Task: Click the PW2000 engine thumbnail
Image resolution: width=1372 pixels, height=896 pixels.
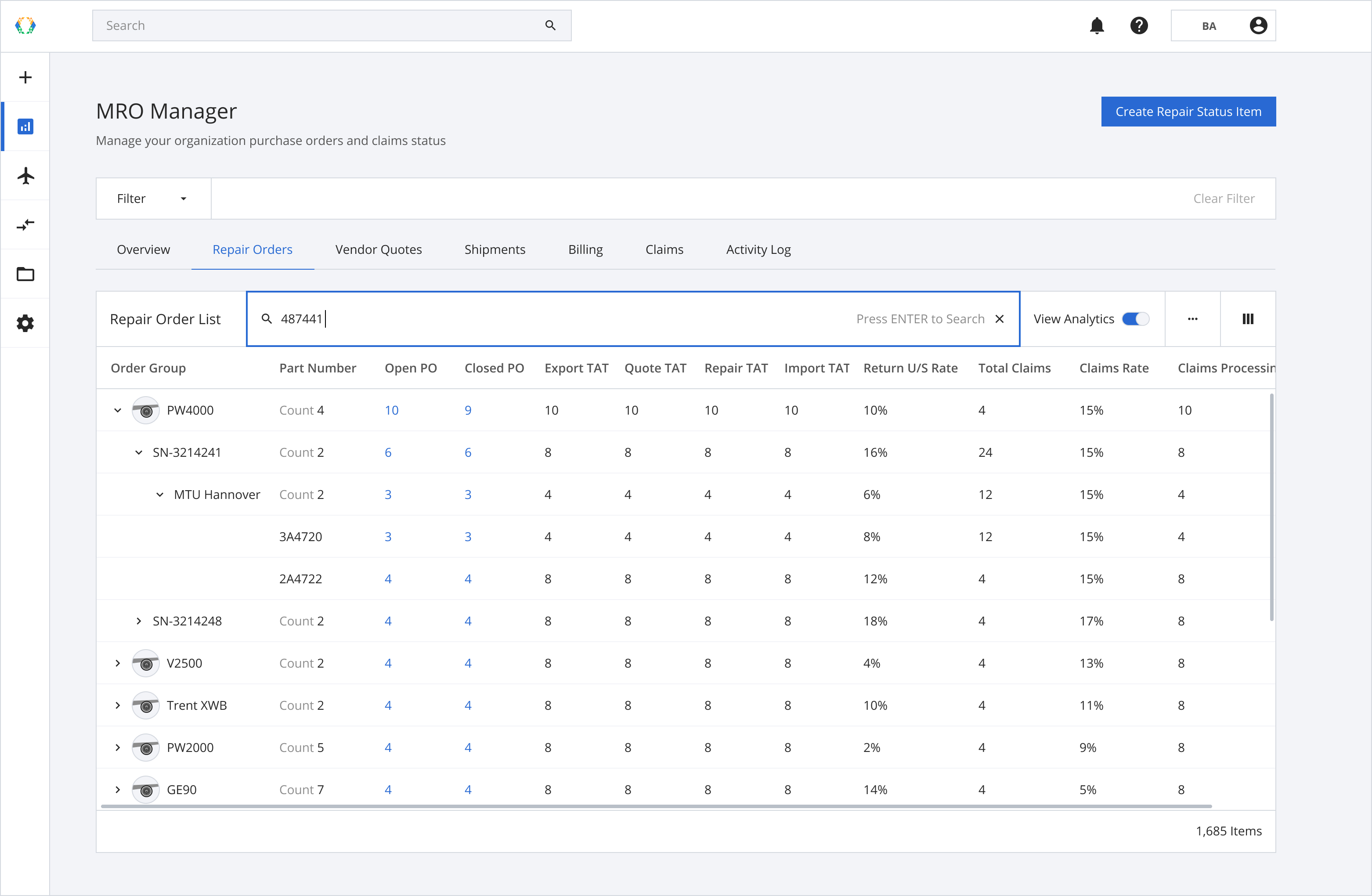Action: pos(146,747)
